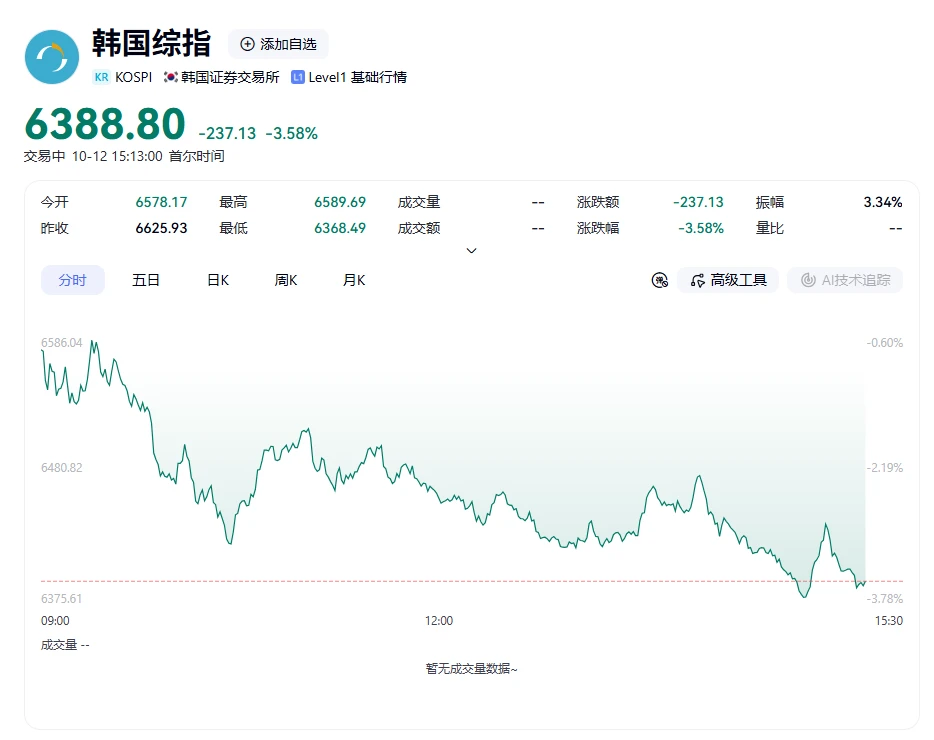Click the 添加自选 watchlist button

(278, 44)
